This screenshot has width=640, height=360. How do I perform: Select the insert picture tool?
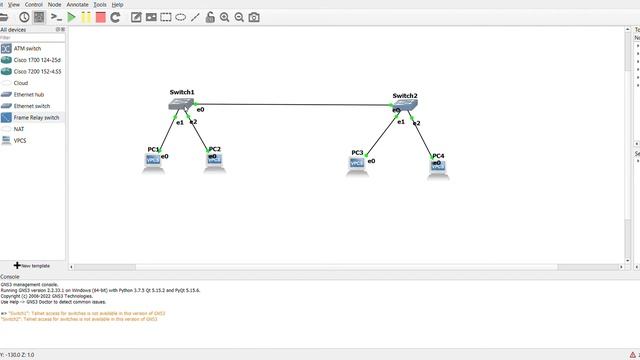151,17
